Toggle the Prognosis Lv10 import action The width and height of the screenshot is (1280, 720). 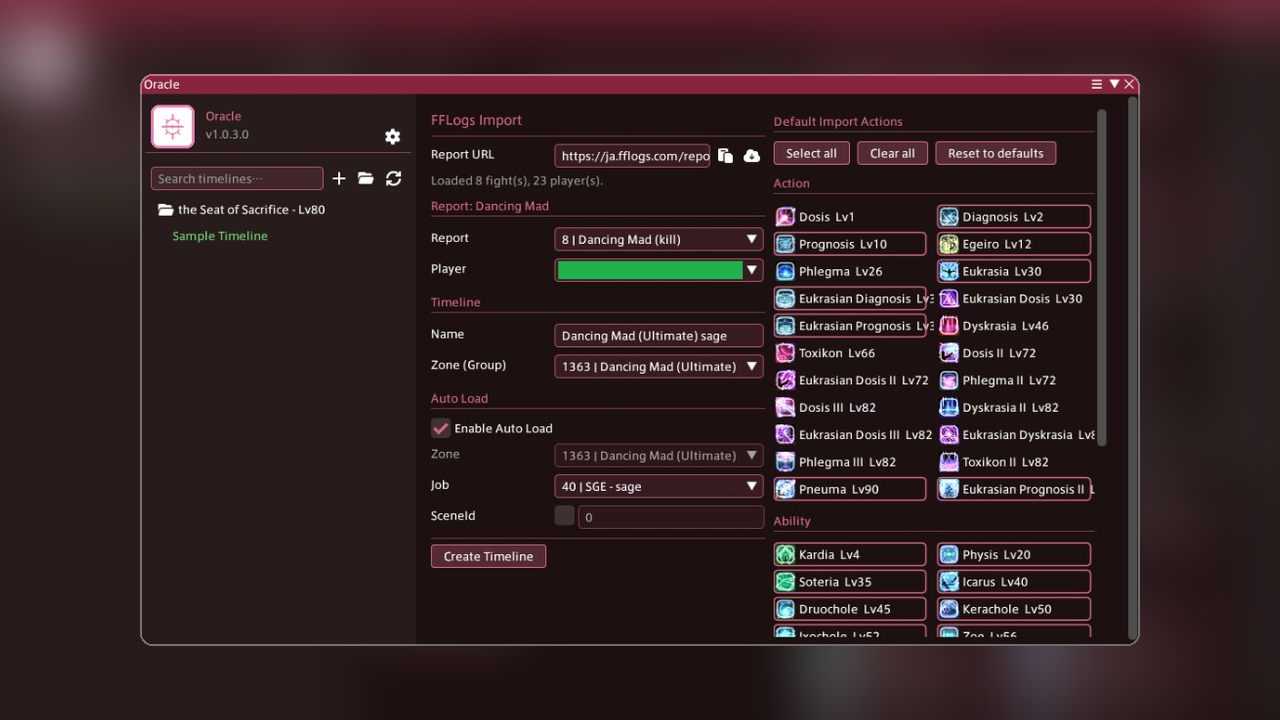pyautogui.click(x=850, y=244)
